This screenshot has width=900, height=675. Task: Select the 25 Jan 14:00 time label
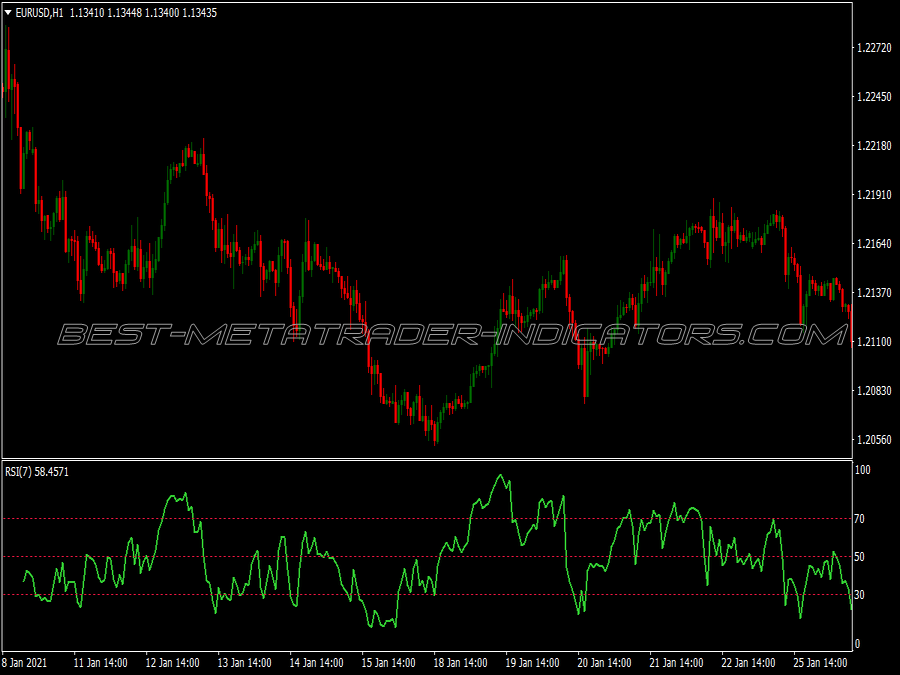tap(820, 663)
